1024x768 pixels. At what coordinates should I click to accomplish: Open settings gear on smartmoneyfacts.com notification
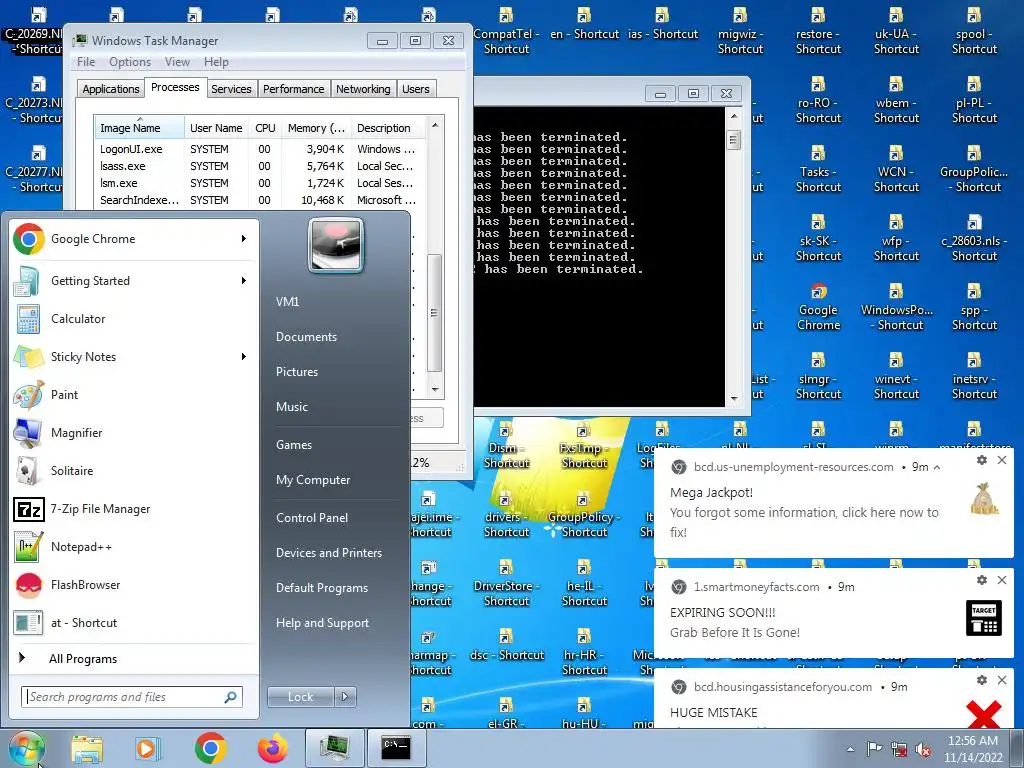(x=981, y=580)
